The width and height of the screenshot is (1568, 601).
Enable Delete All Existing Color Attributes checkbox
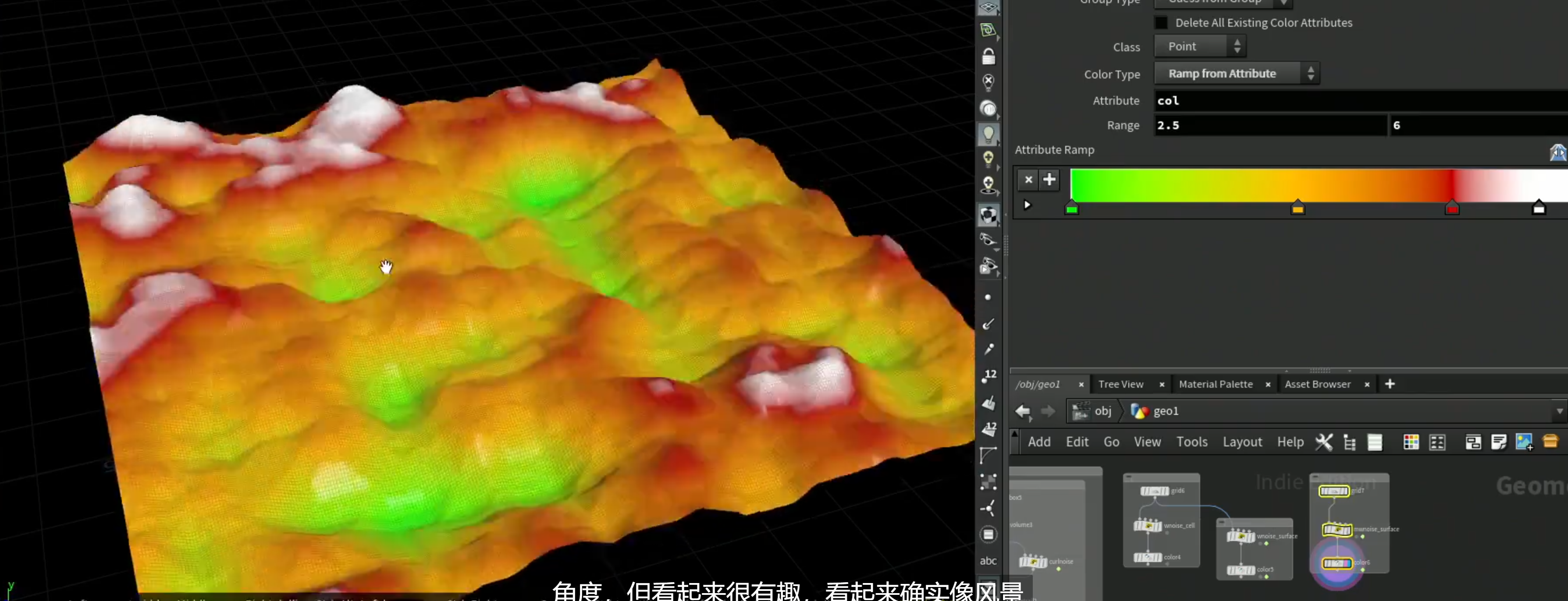coord(1161,22)
